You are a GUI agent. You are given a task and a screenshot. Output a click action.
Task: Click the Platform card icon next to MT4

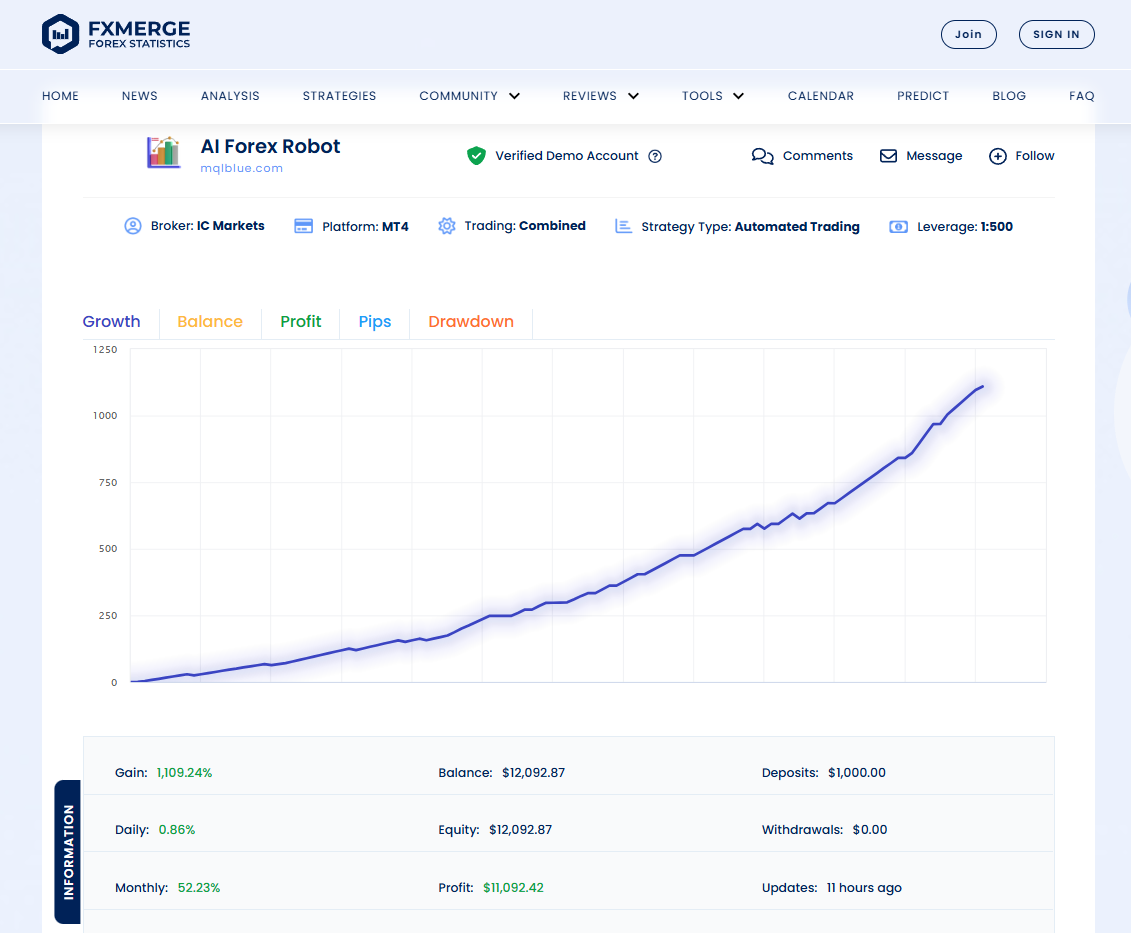[303, 226]
